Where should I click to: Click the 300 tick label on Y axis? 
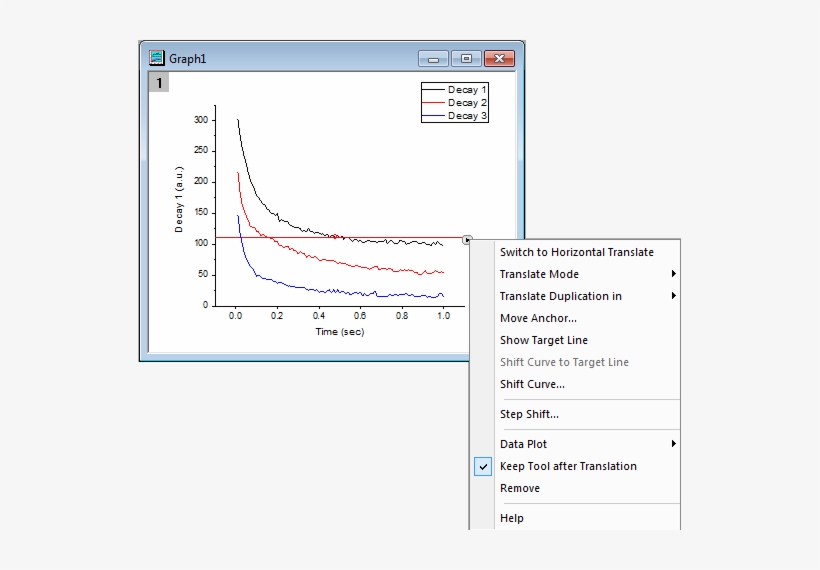click(x=201, y=120)
